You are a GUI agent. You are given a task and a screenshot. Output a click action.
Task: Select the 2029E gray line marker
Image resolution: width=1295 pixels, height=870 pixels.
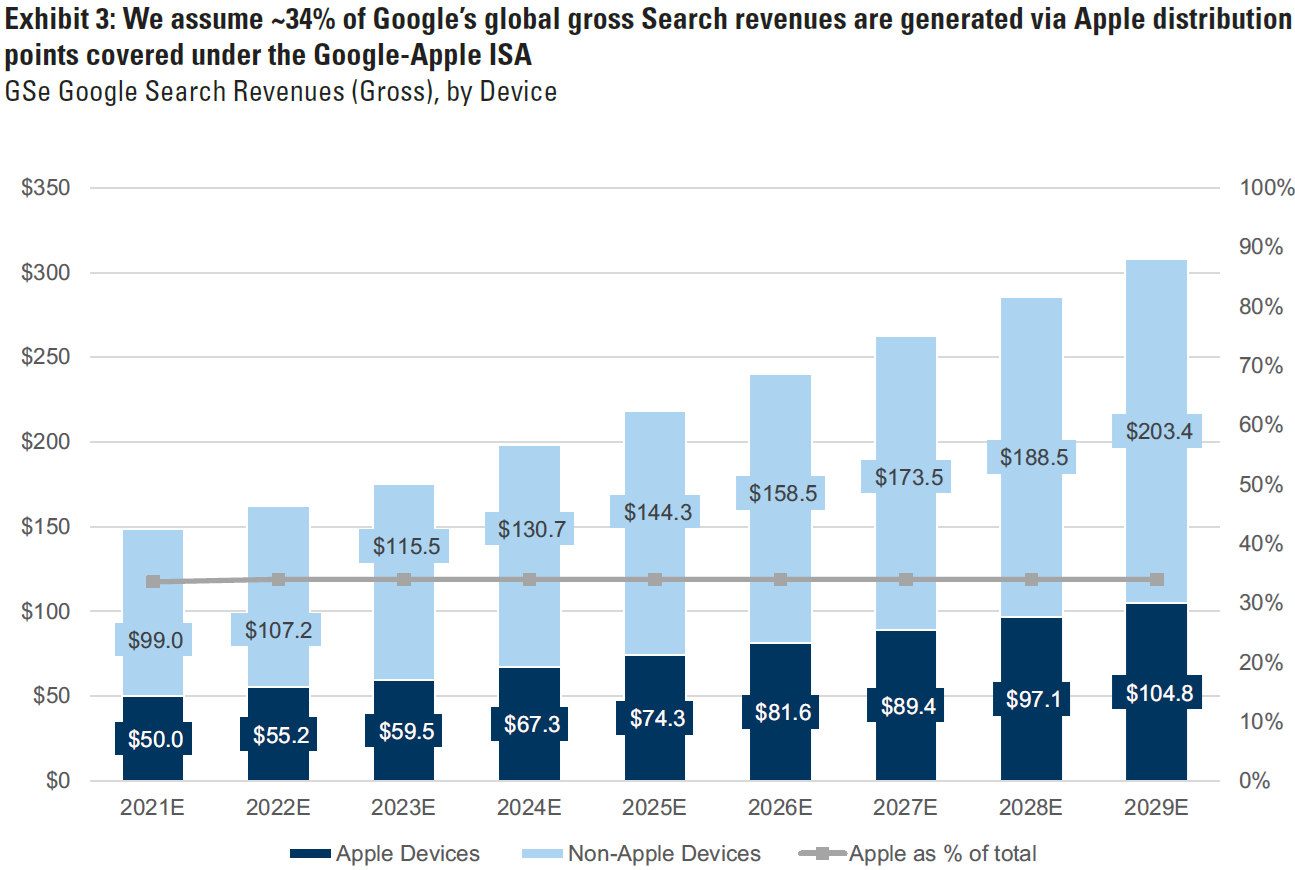(x=1156, y=580)
